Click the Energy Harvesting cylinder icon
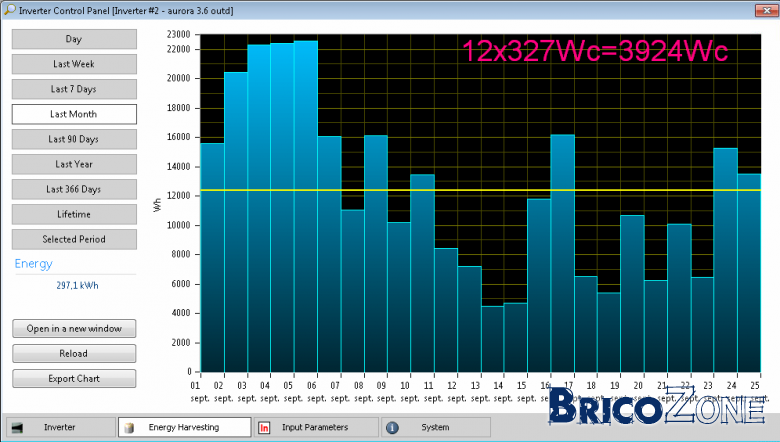Image resolution: width=780 pixels, height=442 pixels. 129,428
